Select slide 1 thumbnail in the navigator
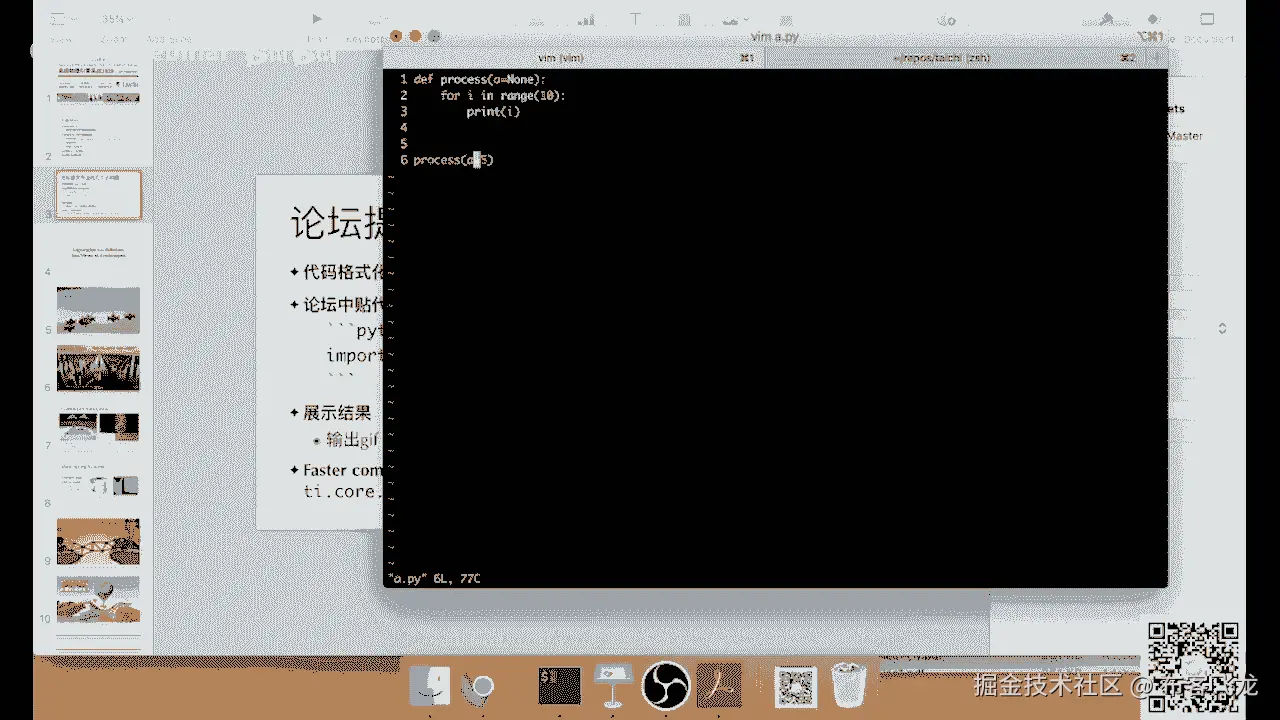The width and height of the screenshot is (1280, 720). pyautogui.click(x=98, y=81)
